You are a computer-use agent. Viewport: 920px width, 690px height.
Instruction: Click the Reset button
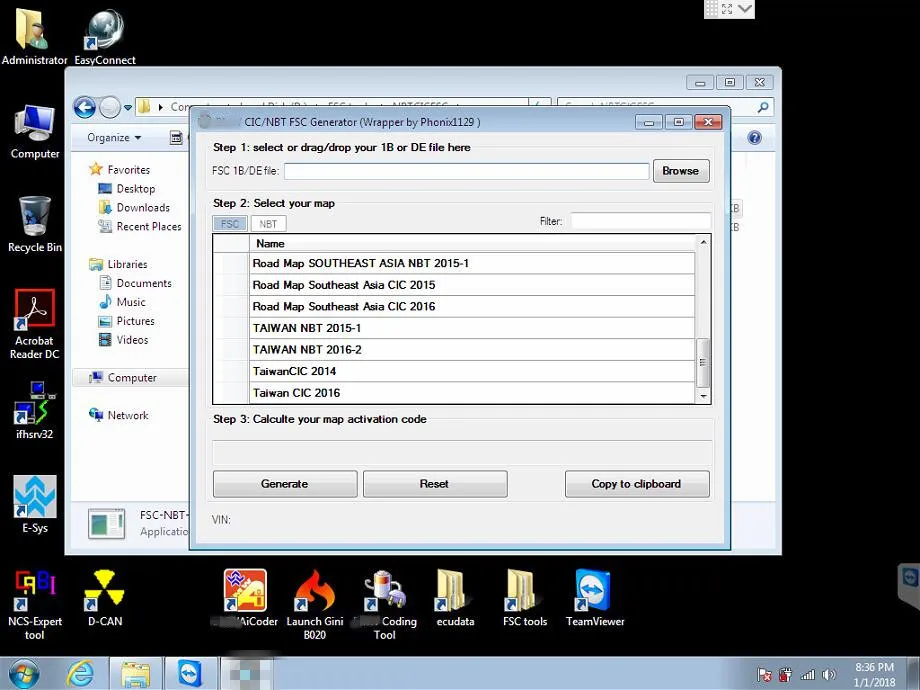click(435, 484)
